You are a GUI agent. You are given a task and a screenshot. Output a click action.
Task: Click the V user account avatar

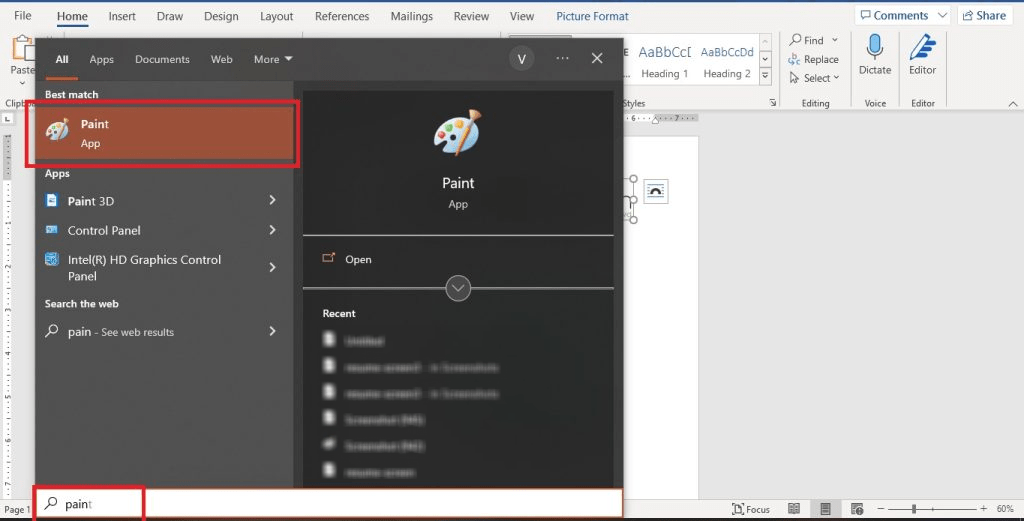(x=522, y=59)
